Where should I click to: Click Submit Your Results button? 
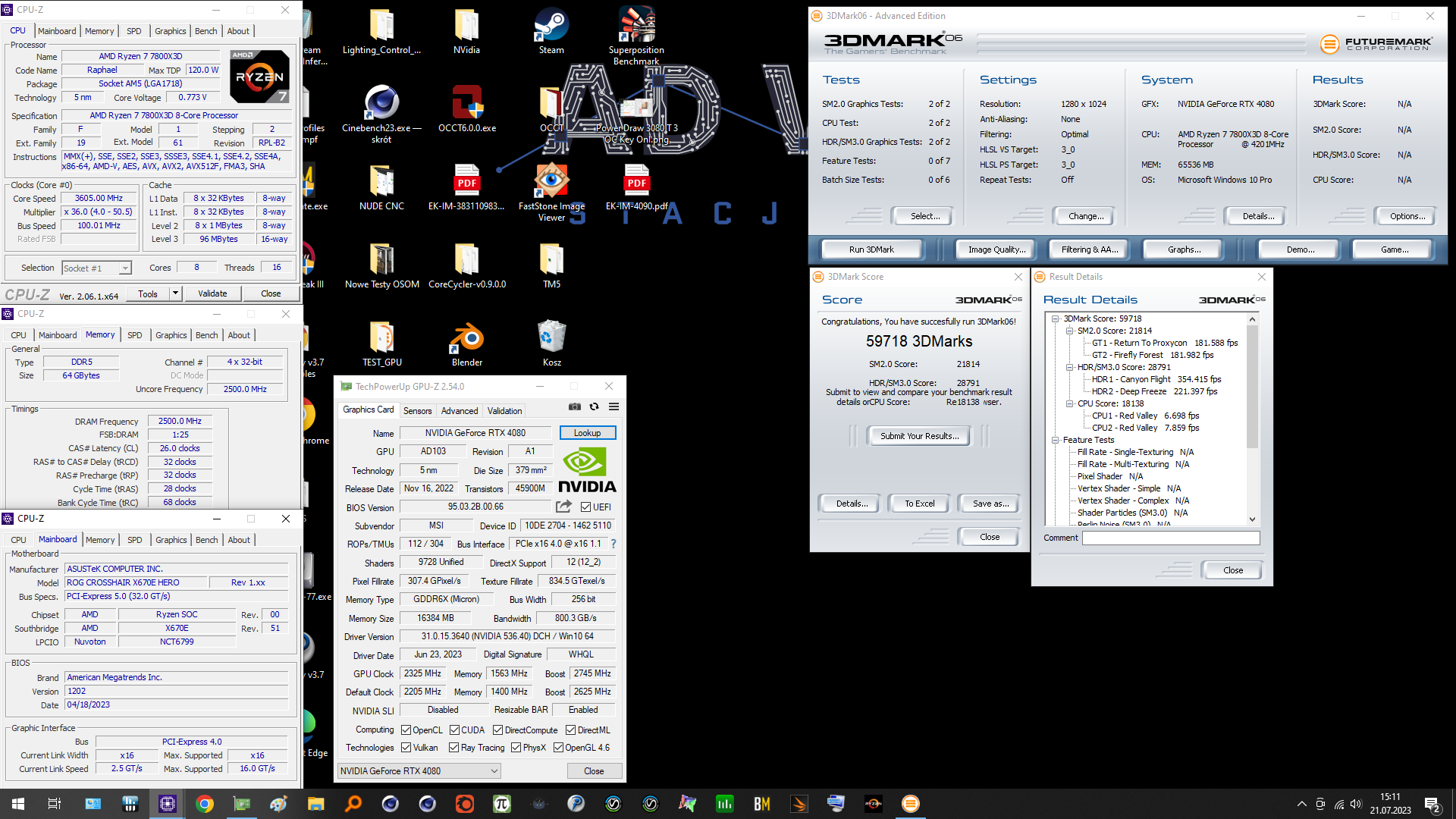[x=919, y=436]
